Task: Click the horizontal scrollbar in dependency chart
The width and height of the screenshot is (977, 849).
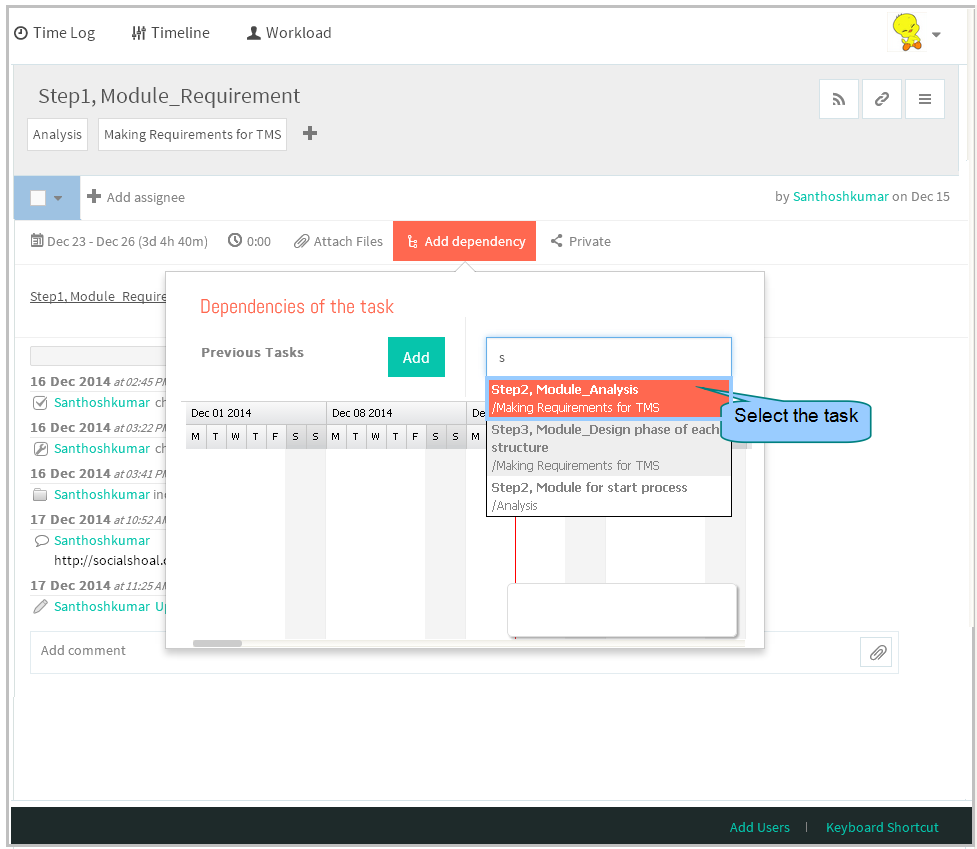Action: click(217, 643)
